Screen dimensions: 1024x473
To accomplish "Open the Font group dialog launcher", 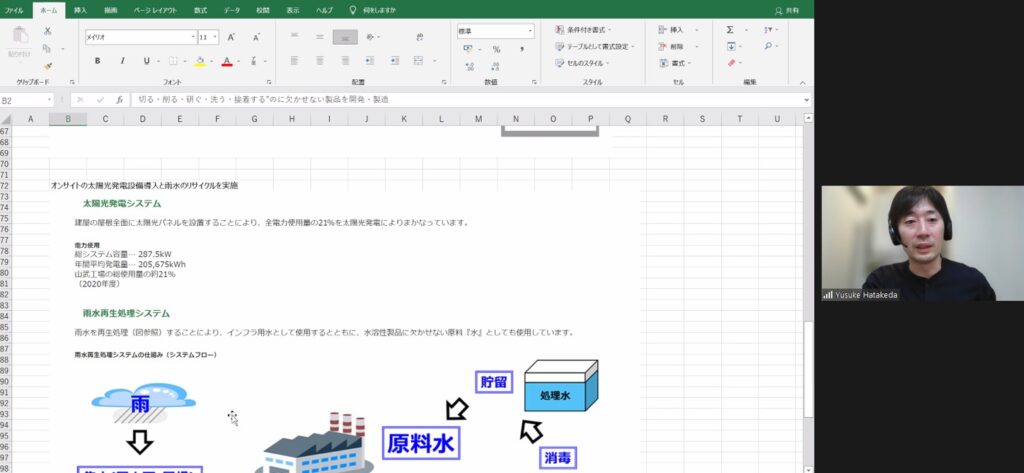I will pyautogui.click(x=269, y=82).
